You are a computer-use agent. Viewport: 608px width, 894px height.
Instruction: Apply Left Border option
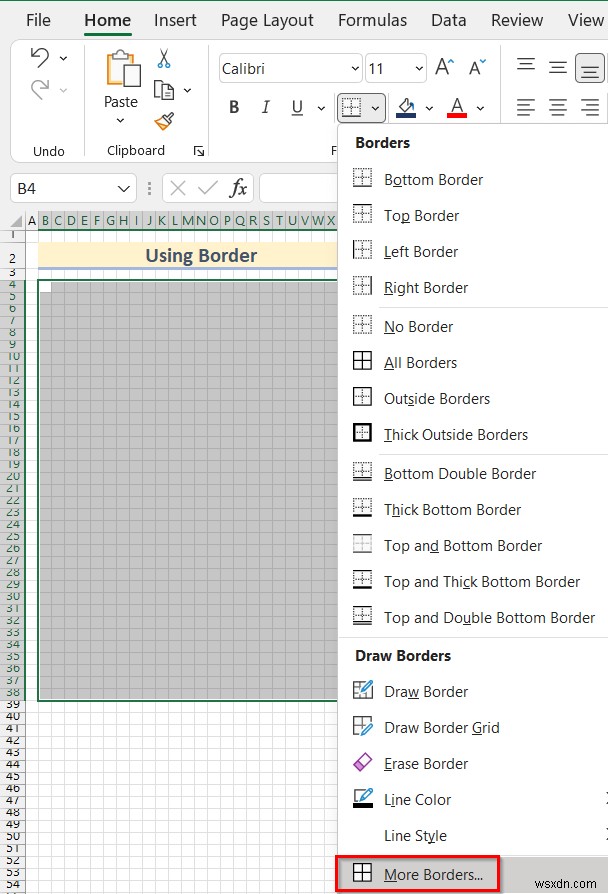coord(473,251)
